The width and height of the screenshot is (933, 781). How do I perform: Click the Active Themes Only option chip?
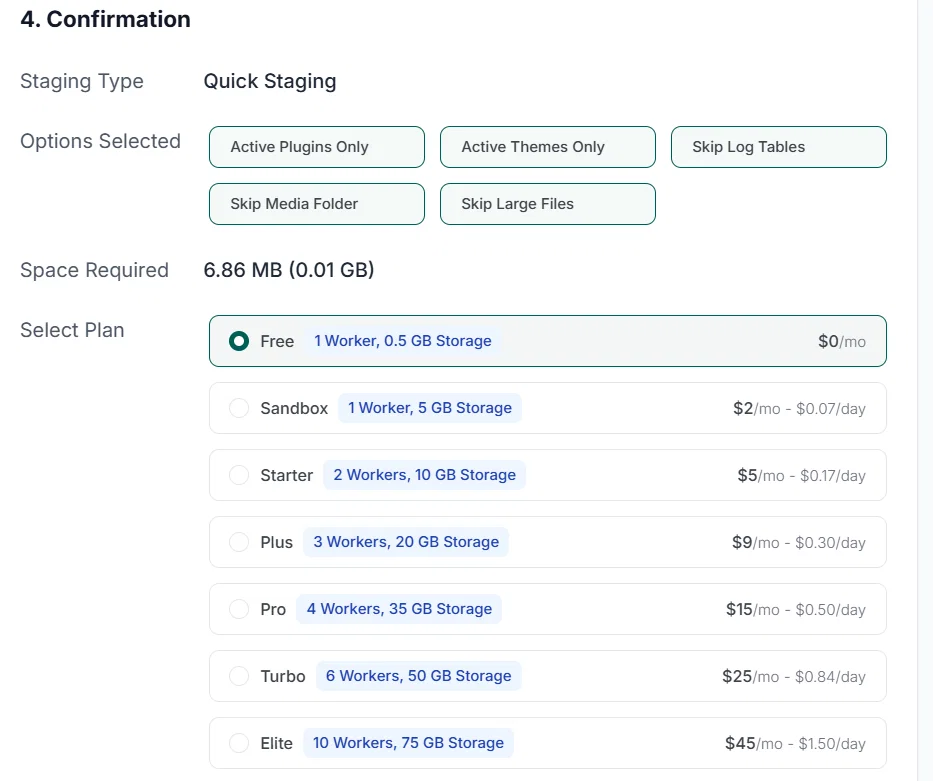547,147
